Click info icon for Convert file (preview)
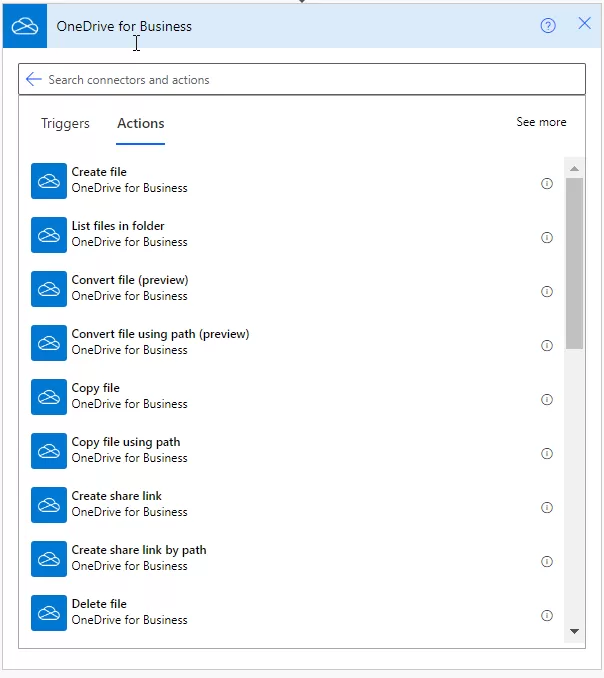 547,292
